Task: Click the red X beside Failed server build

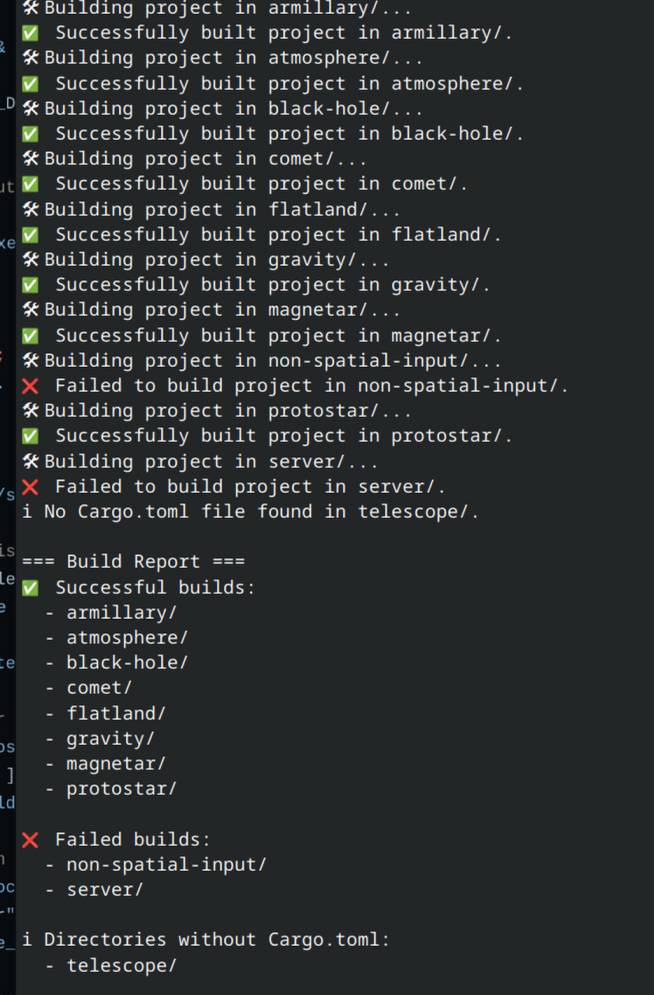Action: [30, 487]
